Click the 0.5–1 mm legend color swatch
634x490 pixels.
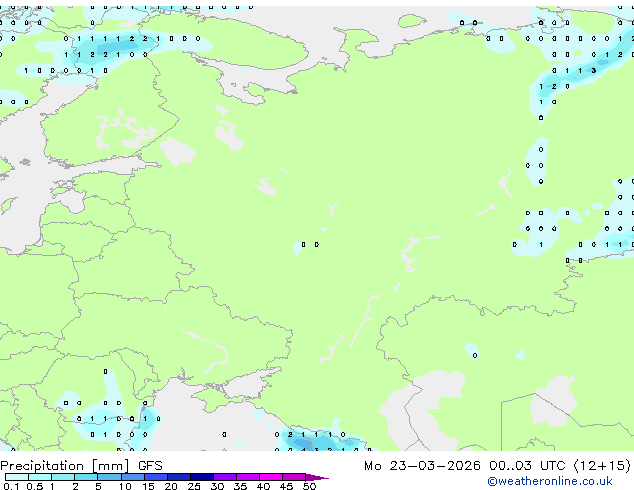tap(40, 477)
